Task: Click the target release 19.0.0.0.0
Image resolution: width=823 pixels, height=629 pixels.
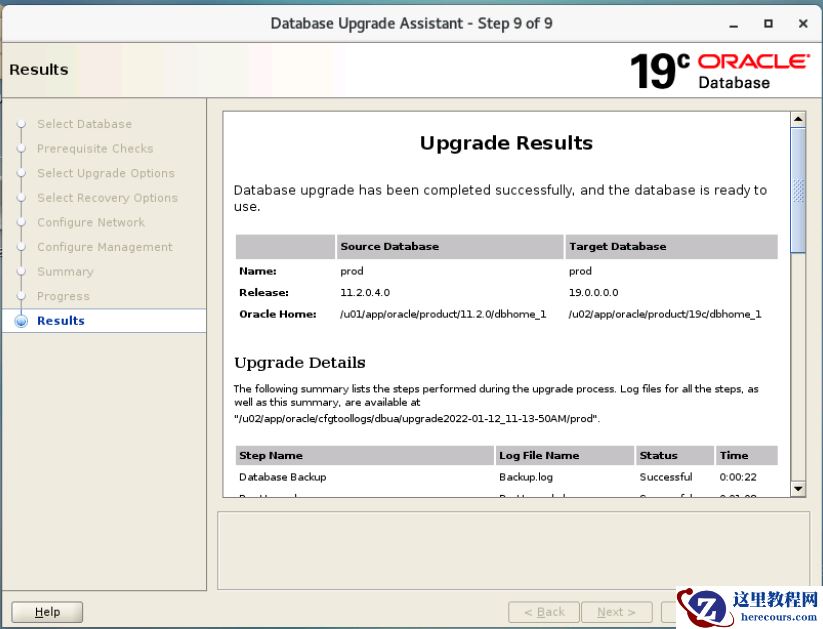Action: click(x=593, y=292)
